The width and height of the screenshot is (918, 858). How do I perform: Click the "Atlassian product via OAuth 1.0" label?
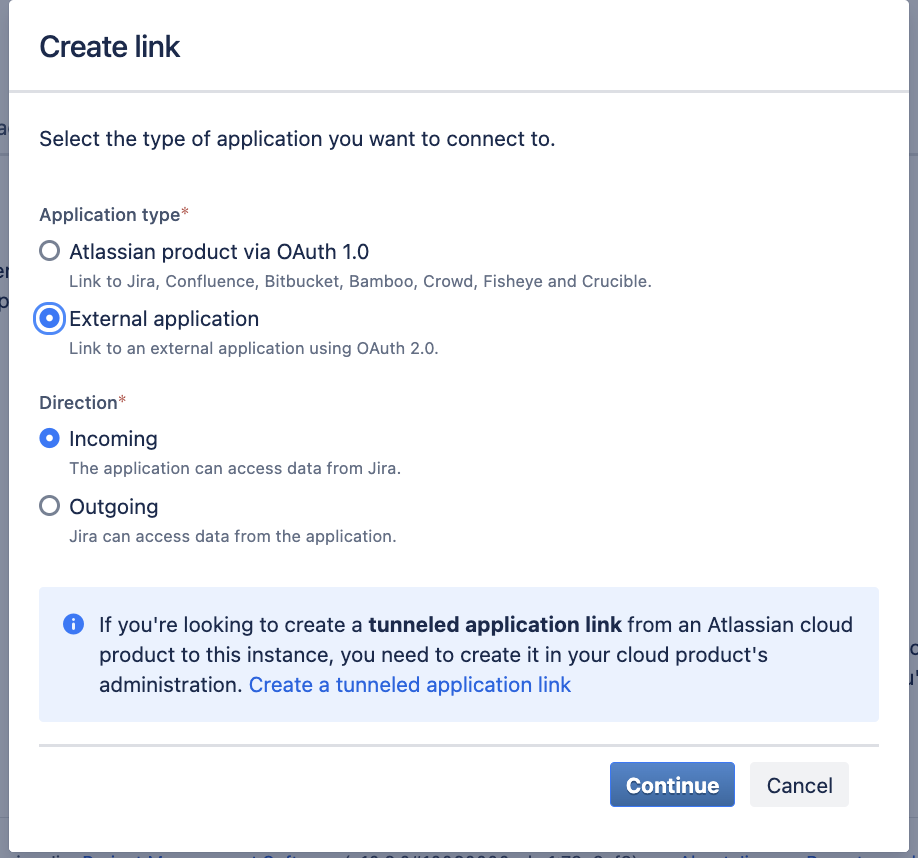[219, 252]
